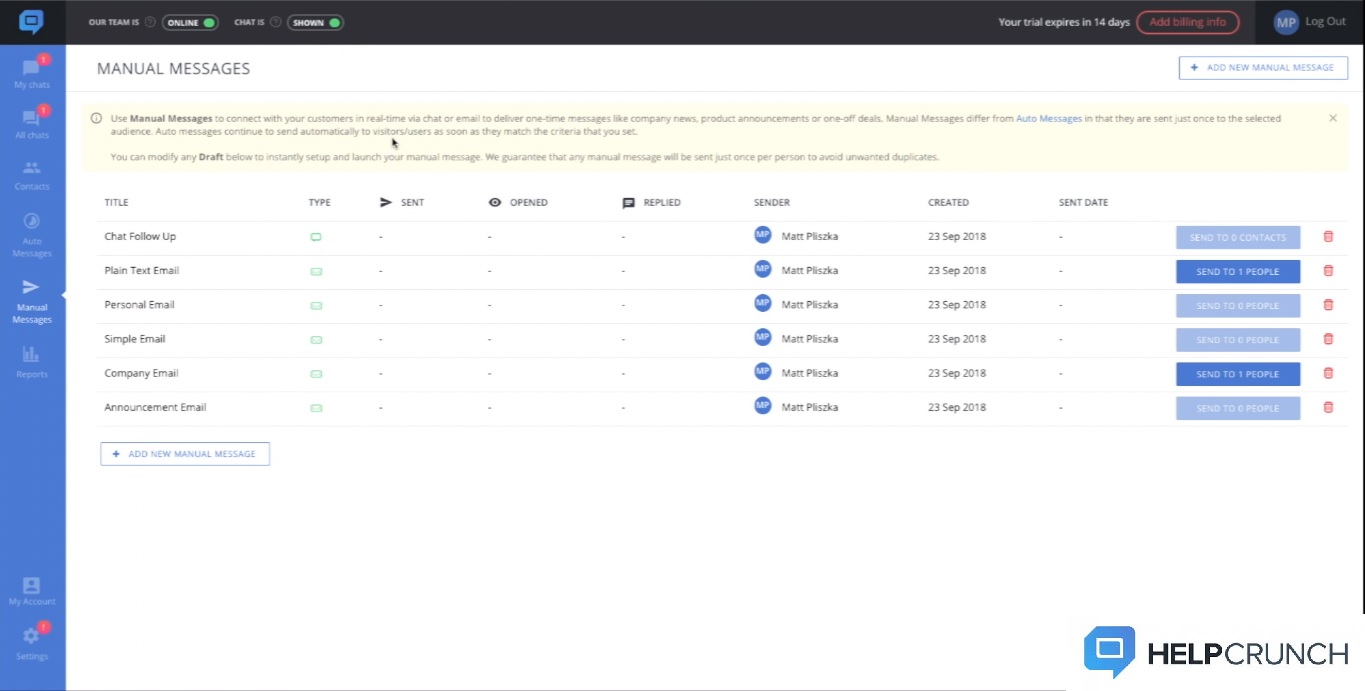
Task: Open My Chats from the sidebar
Action: [32, 71]
